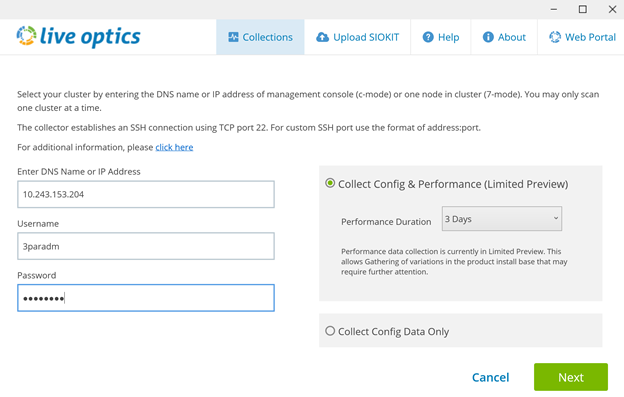The width and height of the screenshot is (624, 397).
Task: Click the 'Performance Duration' label
Action: point(386,222)
